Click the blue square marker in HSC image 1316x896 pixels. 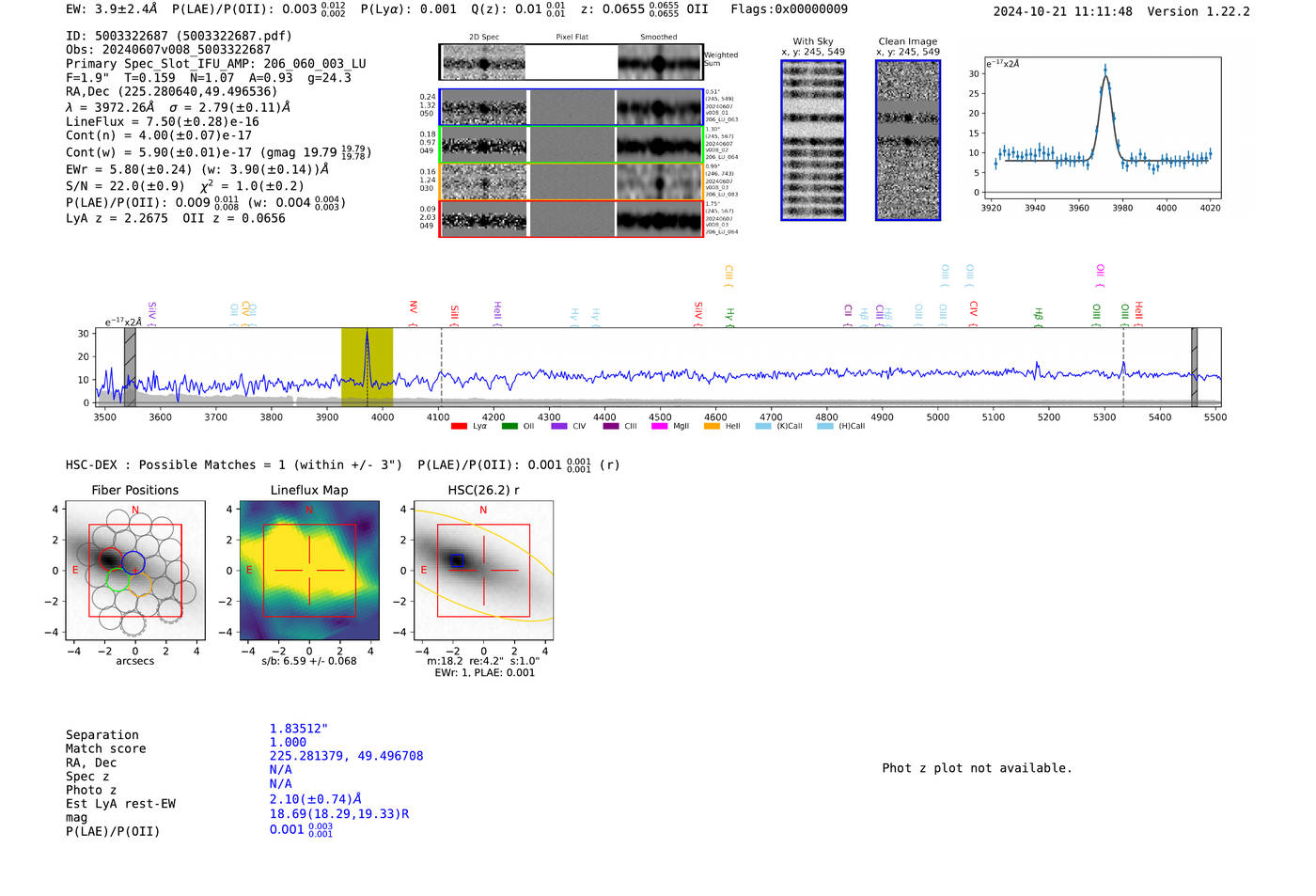pos(457,561)
